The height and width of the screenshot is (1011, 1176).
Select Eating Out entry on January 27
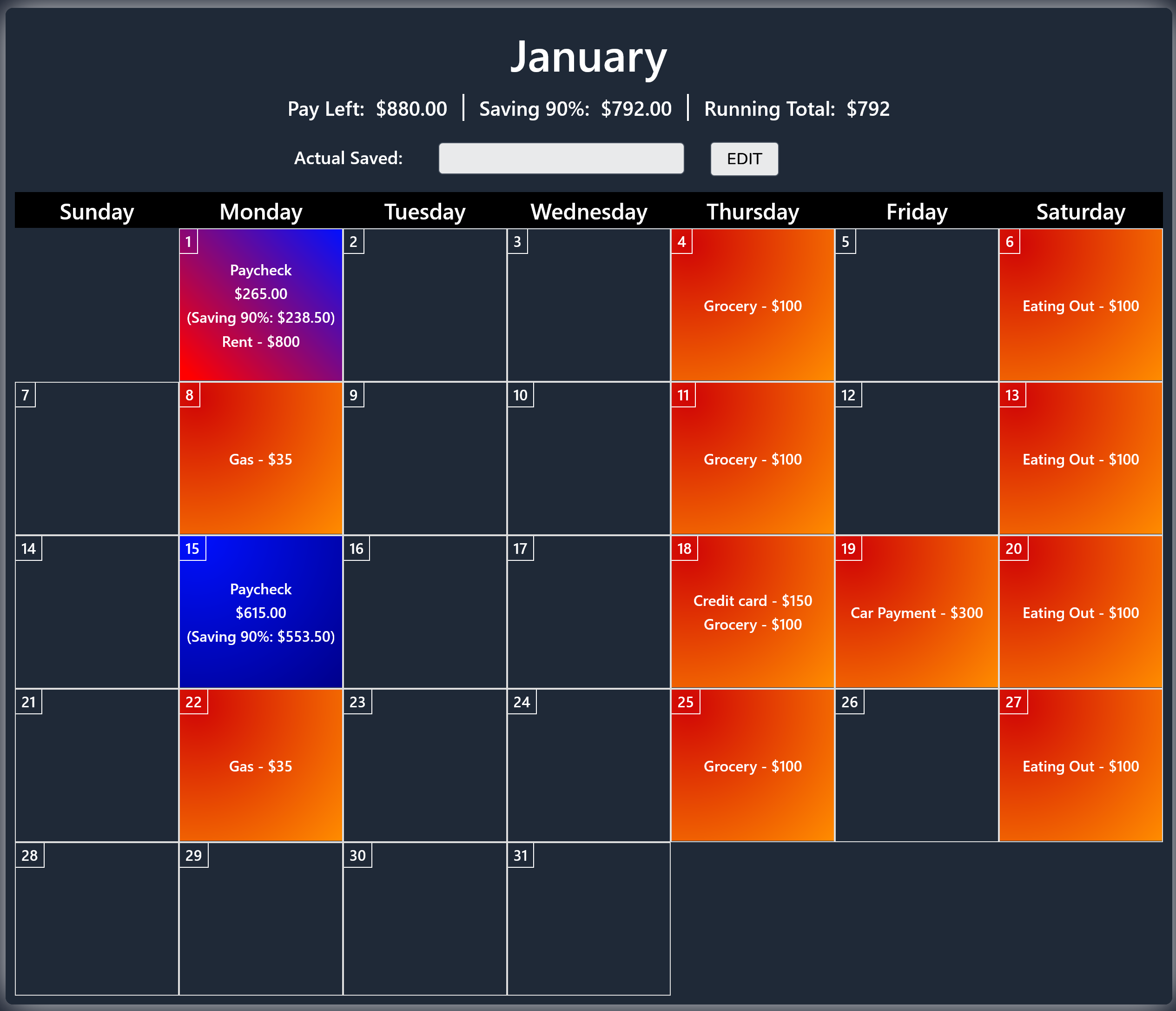click(1080, 766)
